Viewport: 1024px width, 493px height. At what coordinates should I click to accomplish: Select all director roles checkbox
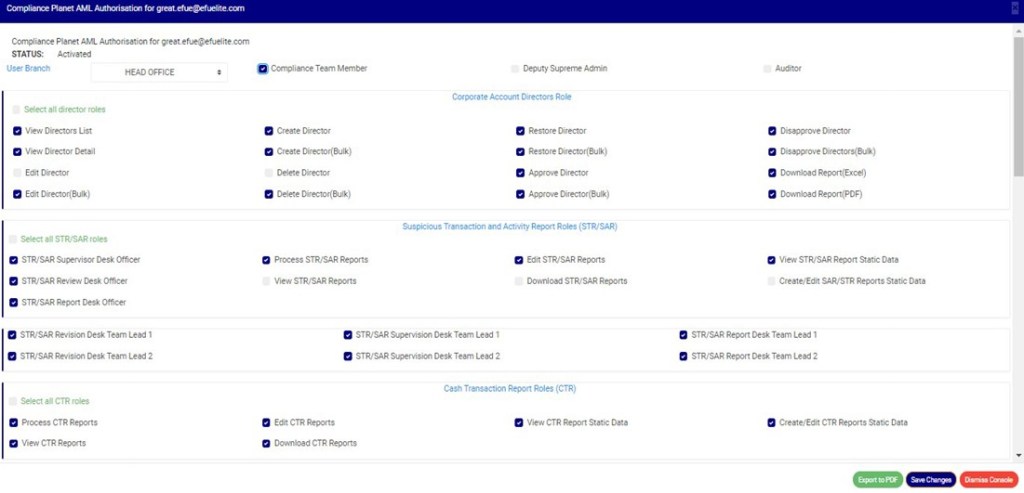(17, 109)
